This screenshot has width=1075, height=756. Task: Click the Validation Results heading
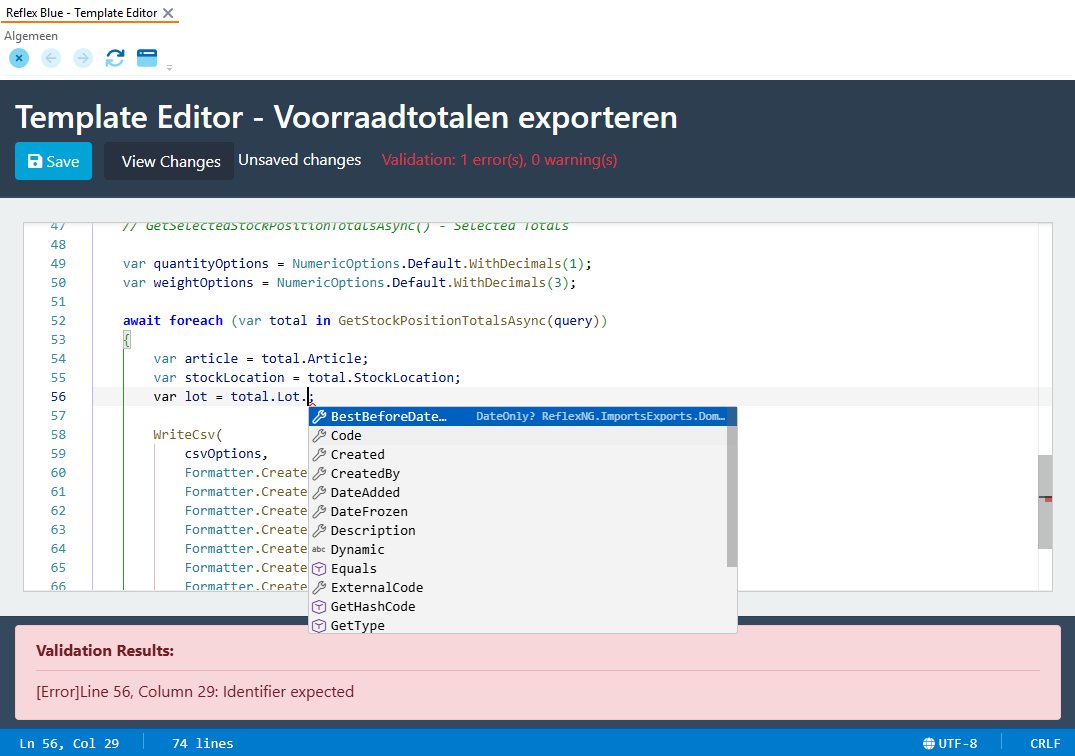(x=105, y=650)
